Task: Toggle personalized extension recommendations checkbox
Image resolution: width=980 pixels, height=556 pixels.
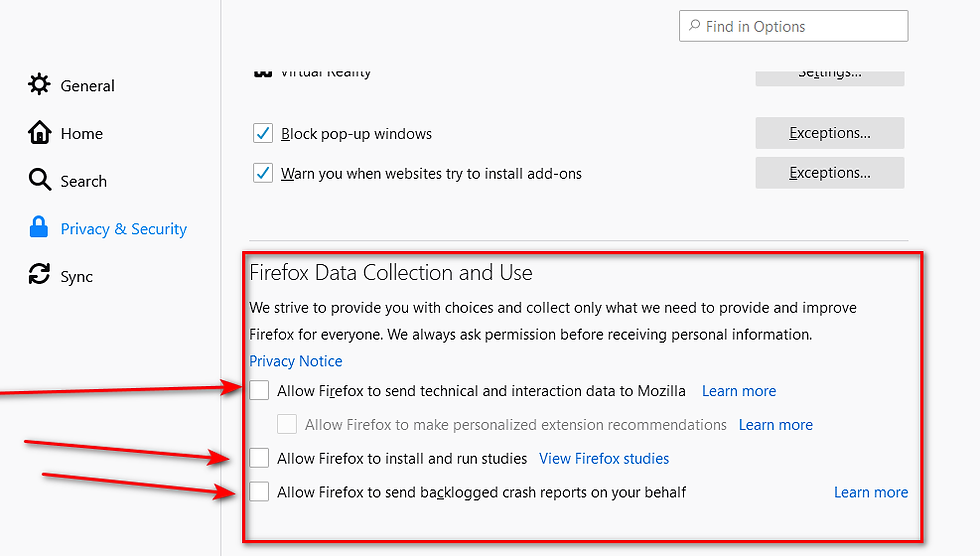Action: [287, 424]
